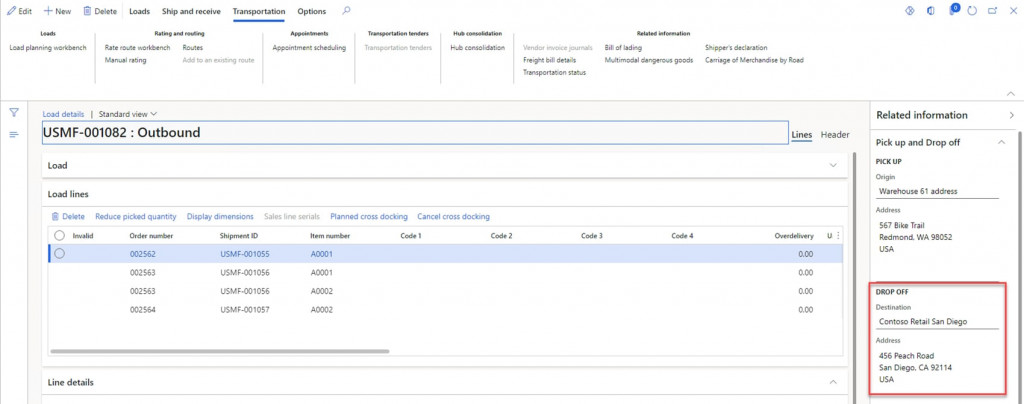This screenshot has height=404, width=1024.
Task: Open the action pane search magnifier
Action: pyautogui.click(x=346, y=11)
